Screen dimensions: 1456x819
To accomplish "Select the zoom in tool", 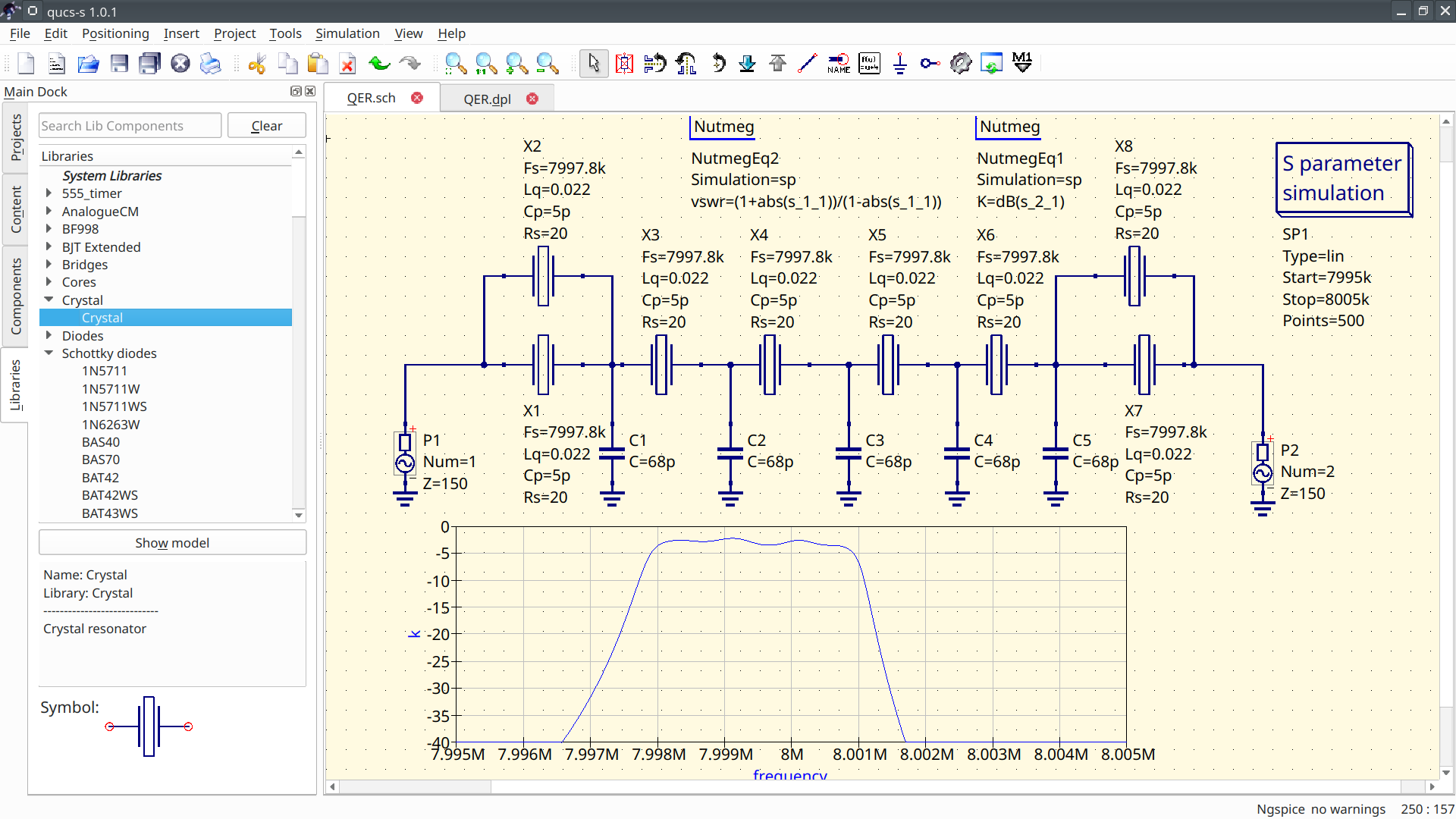I will [x=516, y=63].
